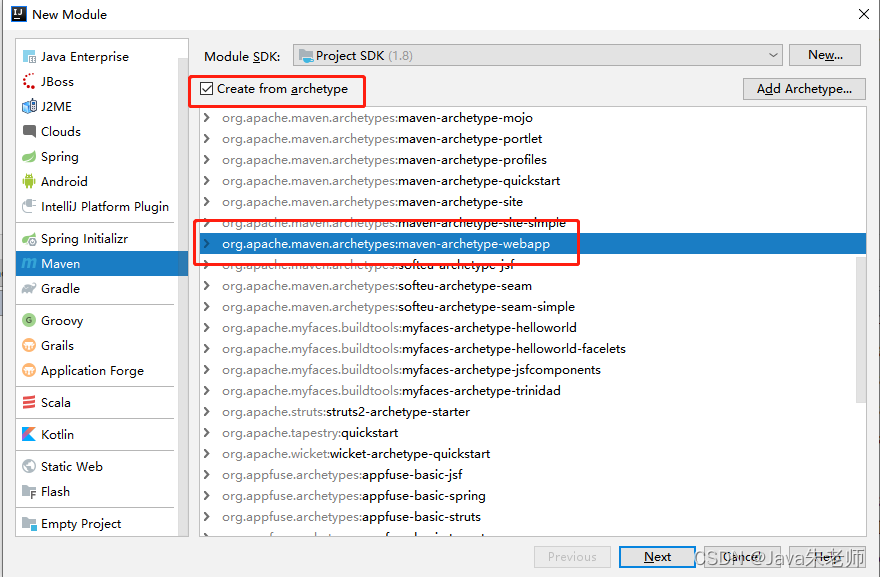Click the IntelliJ Platform Plugin icon
The height and width of the screenshot is (577, 880).
tap(29, 207)
